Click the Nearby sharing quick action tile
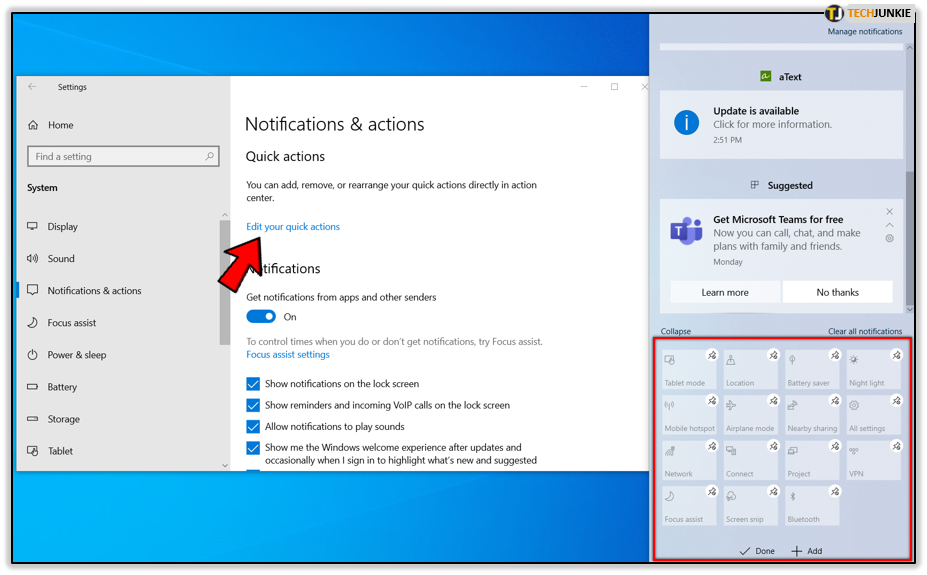 tap(811, 415)
